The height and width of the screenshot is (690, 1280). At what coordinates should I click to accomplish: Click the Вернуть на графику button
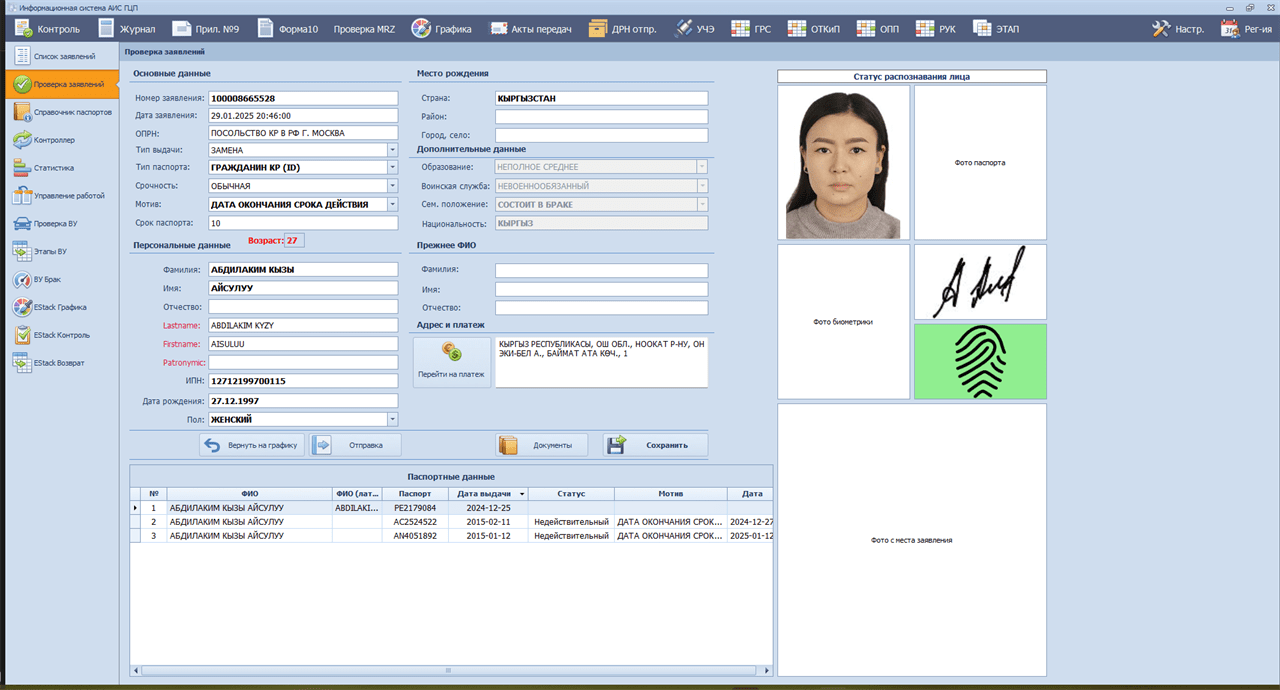point(252,445)
